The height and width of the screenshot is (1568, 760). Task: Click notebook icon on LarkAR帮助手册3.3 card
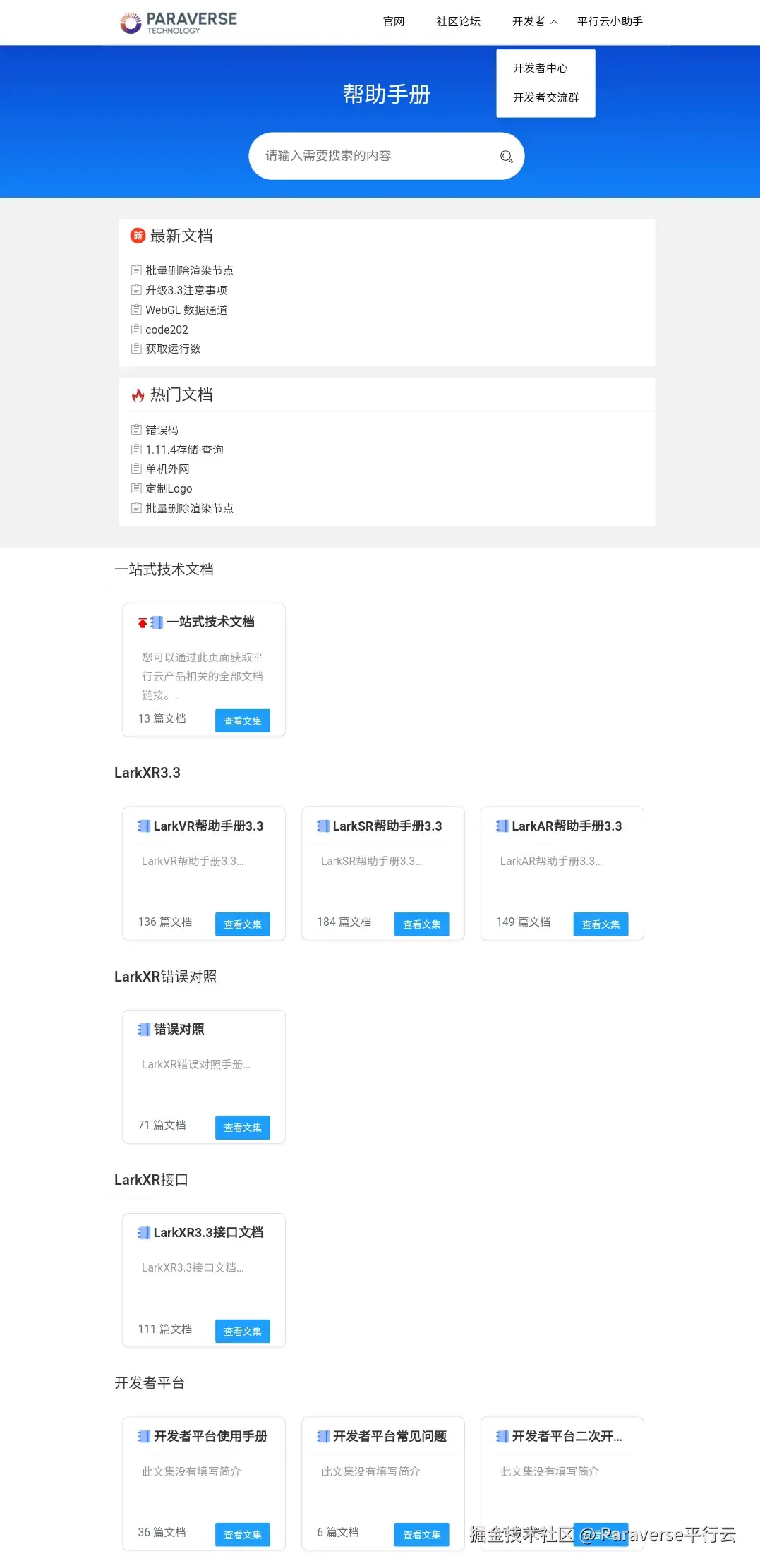pyautogui.click(x=502, y=826)
